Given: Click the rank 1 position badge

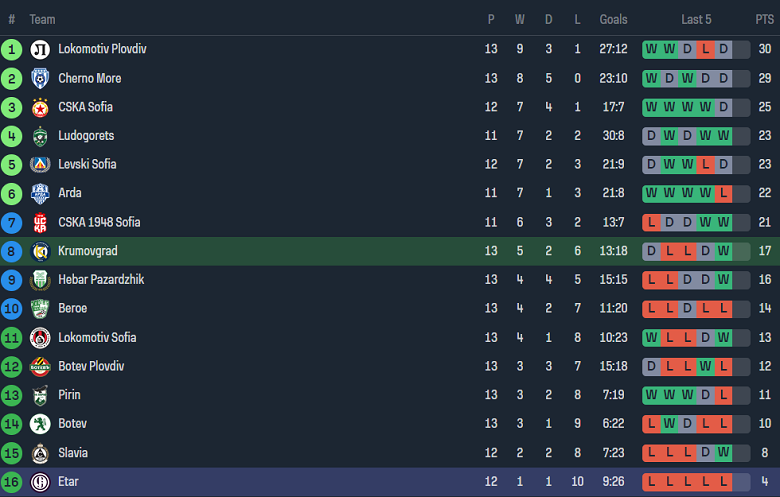Looking at the screenshot, I should [12, 49].
